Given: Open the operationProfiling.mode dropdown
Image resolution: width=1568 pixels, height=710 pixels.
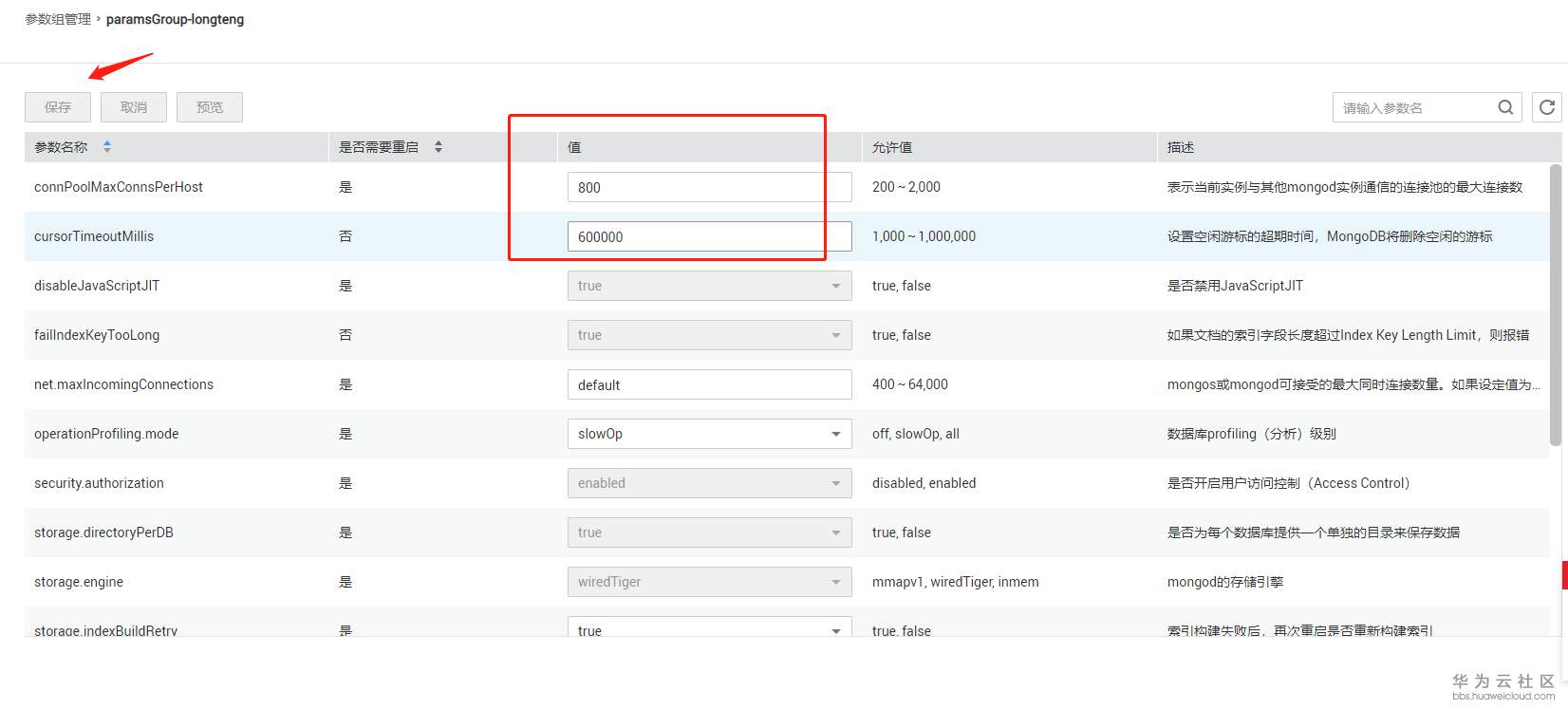Looking at the screenshot, I should coord(710,434).
